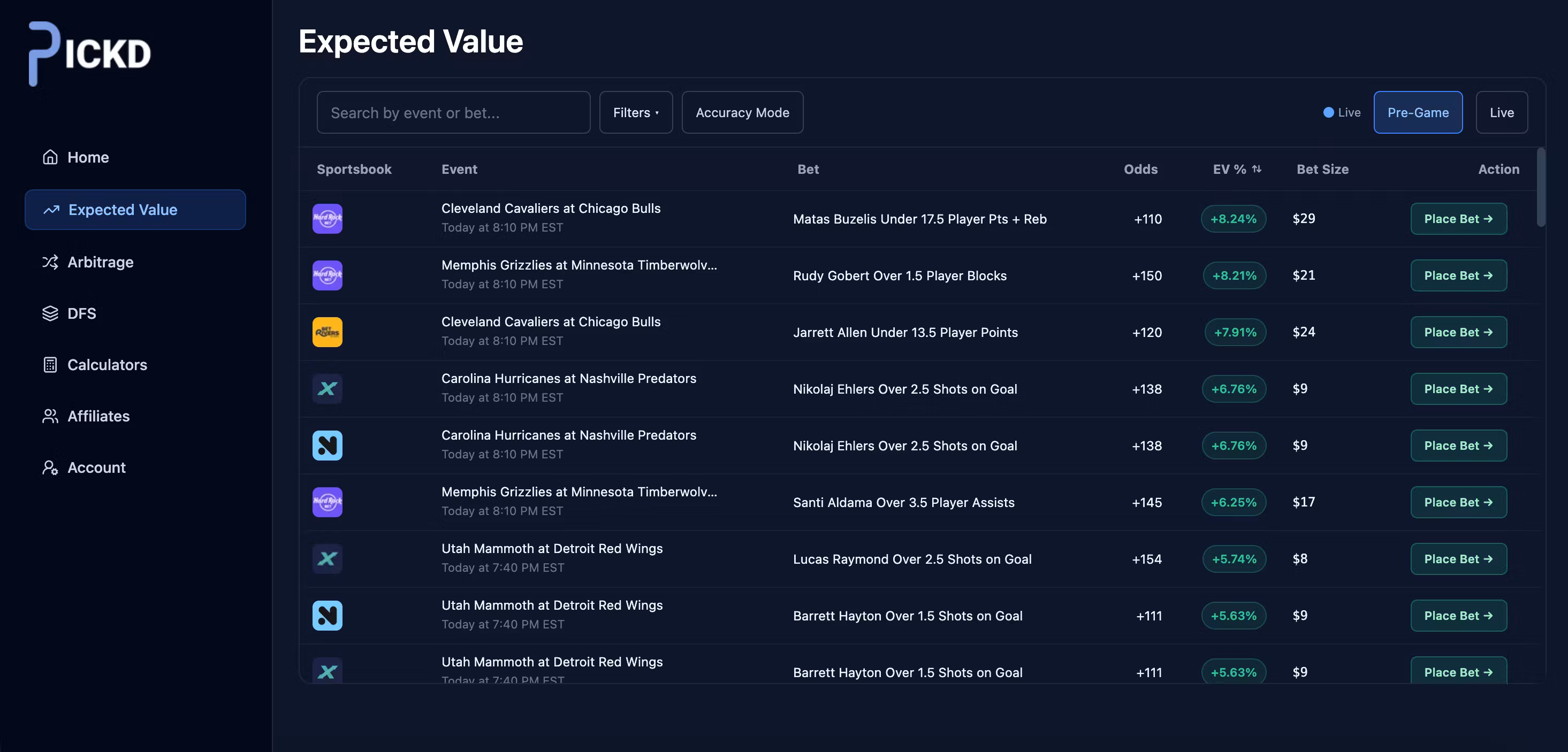Click the Affiliates people icon
Screen dimensions: 1568x752
point(50,416)
